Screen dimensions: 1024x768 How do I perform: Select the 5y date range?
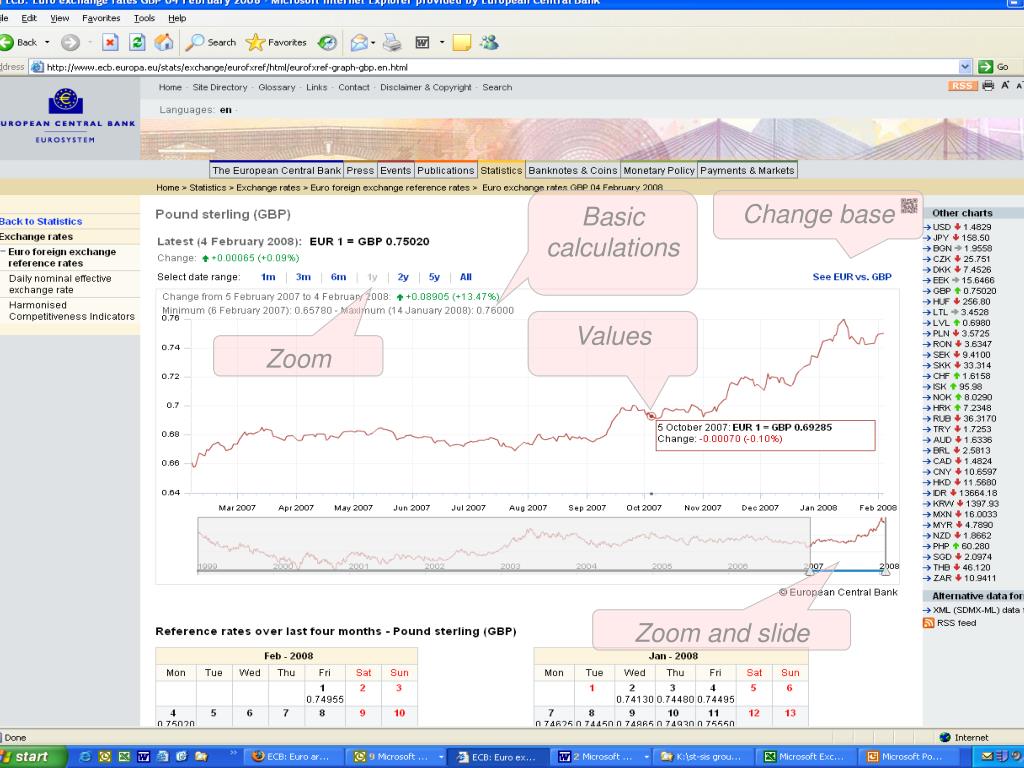(x=434, y=277)
